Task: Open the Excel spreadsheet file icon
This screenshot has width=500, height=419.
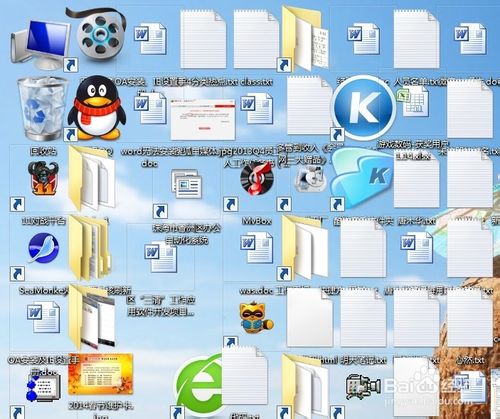Action: click(412, 102)
